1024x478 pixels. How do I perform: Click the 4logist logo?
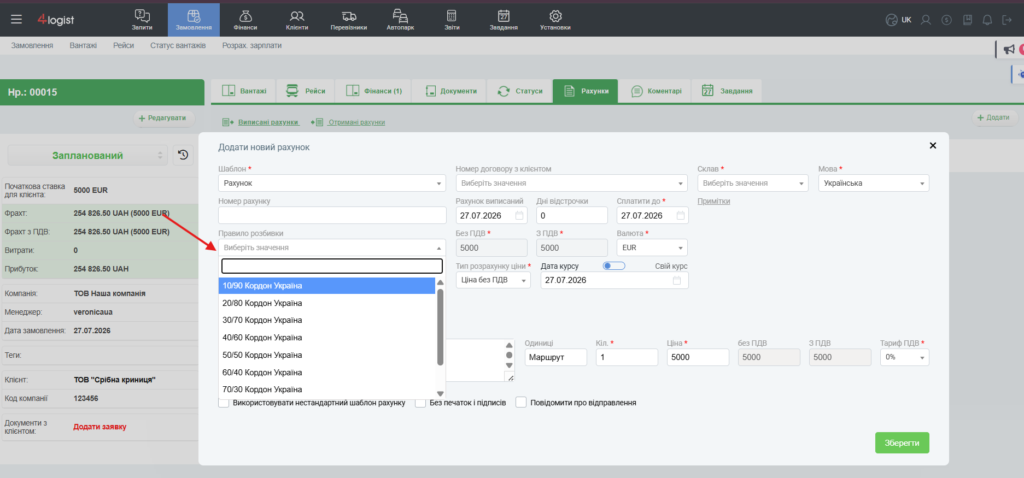coord(56,20)
